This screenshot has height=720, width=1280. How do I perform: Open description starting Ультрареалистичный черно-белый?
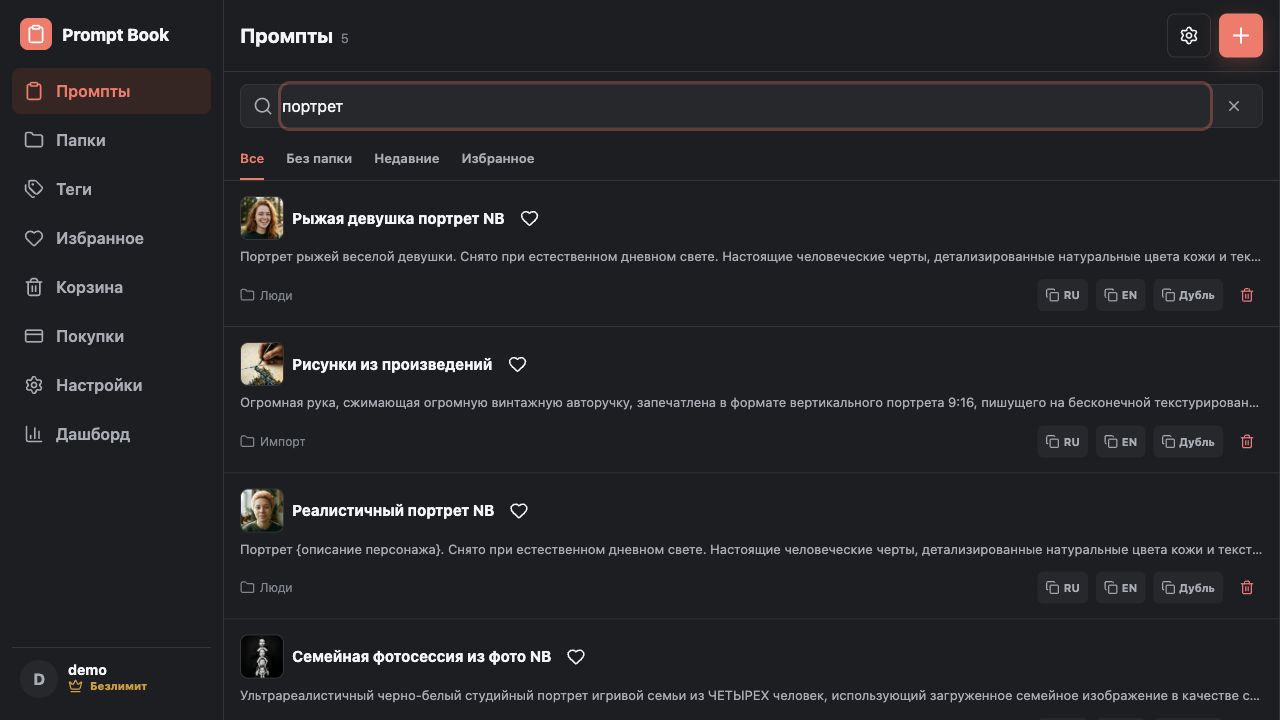click(751, 695)
